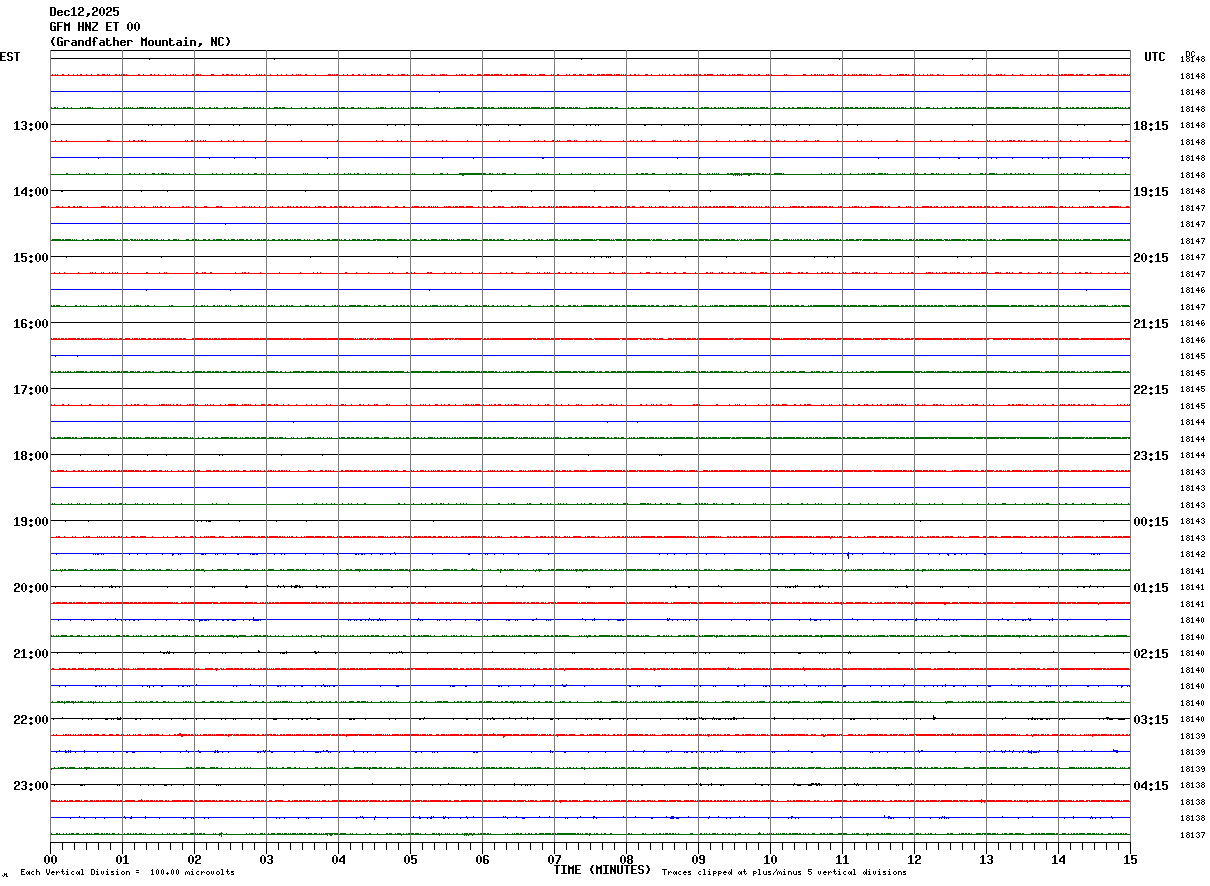Image resolution: width=1210 pixels, height=886 pixels.
Task: Click minute tick label 03 on time axis
Action: (266, 860)
